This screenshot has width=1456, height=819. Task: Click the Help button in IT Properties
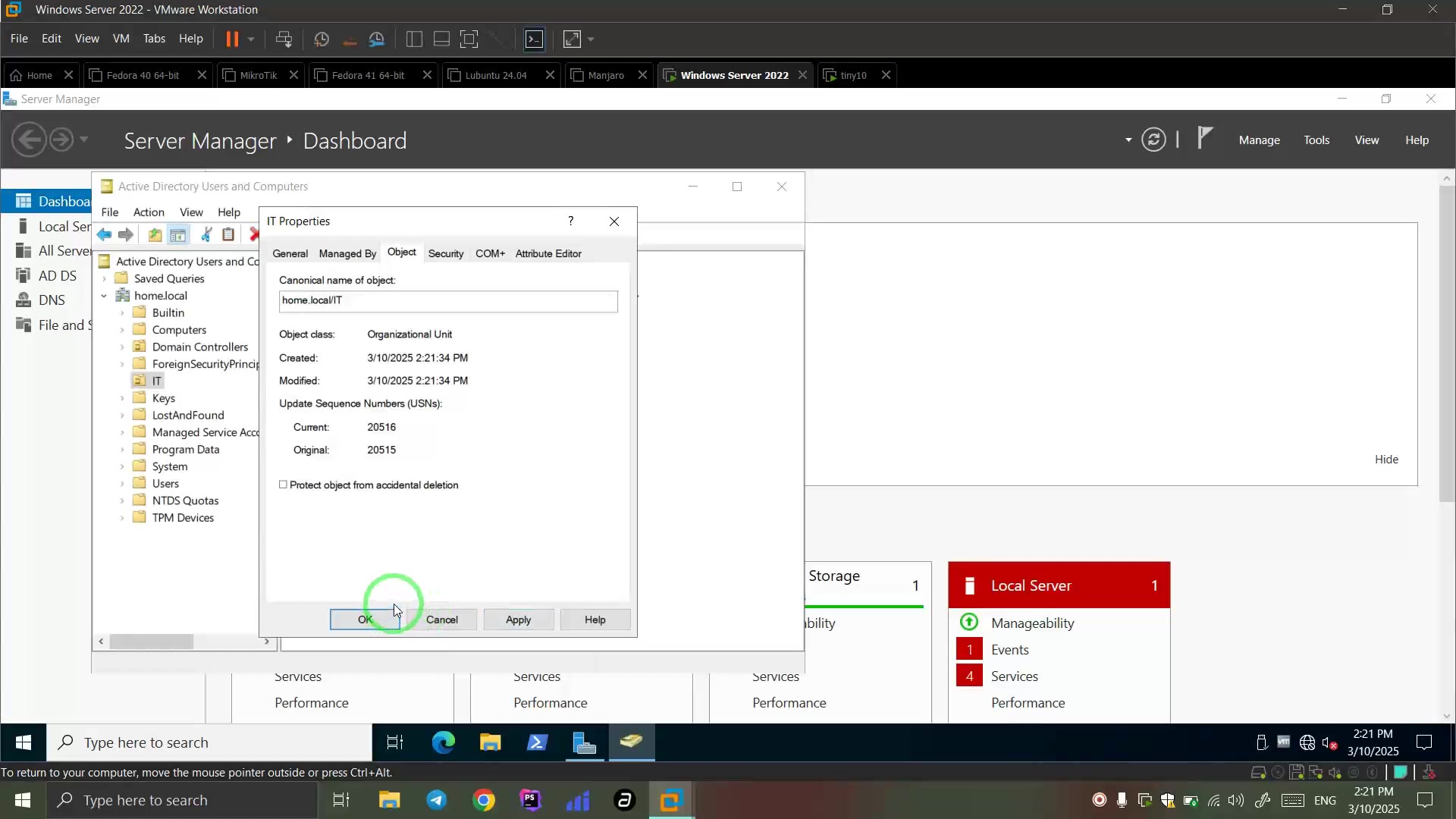[x=595, y=620]
